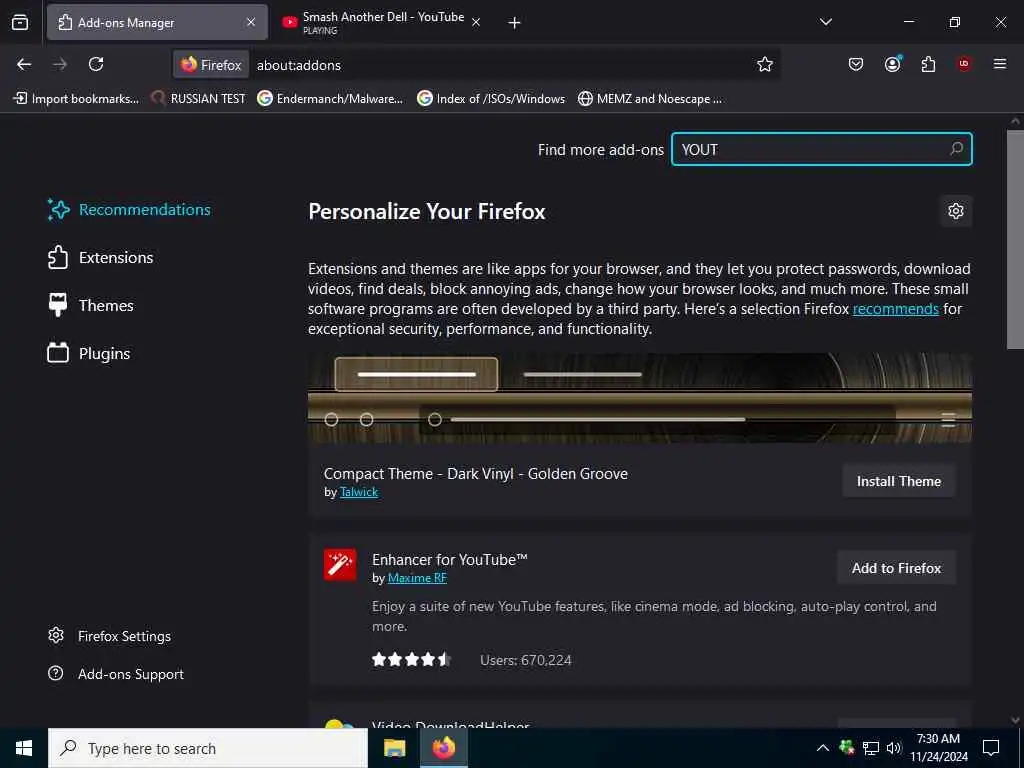Click "Compact Theme - Dark Vinyl - Golden Groove" title
1024x768 pixels.
(475, 474)
